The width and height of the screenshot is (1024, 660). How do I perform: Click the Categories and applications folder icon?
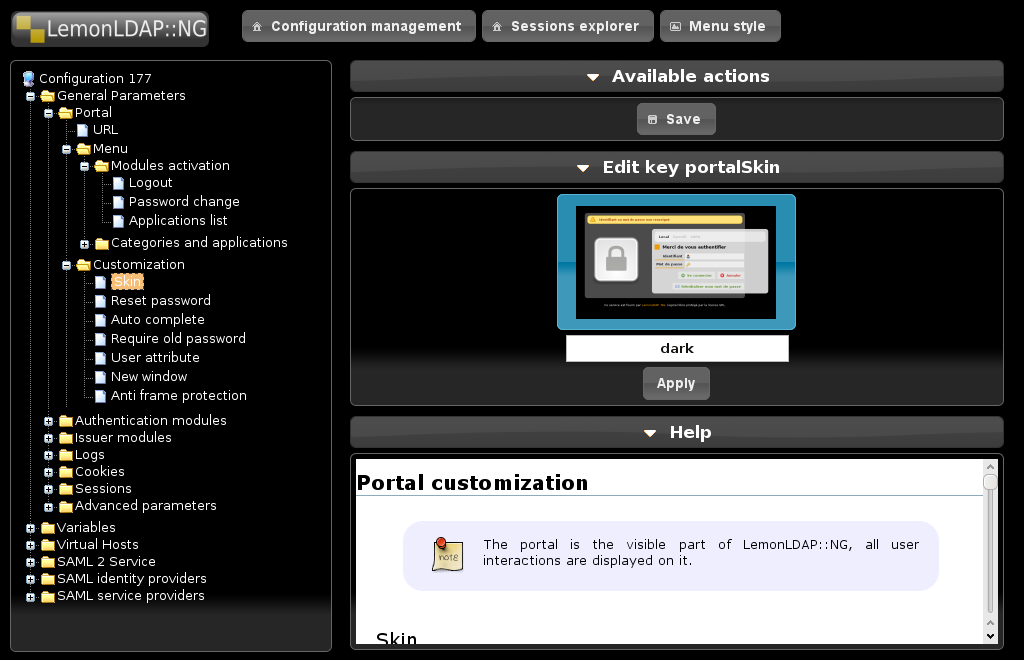[x=101, y=244]
